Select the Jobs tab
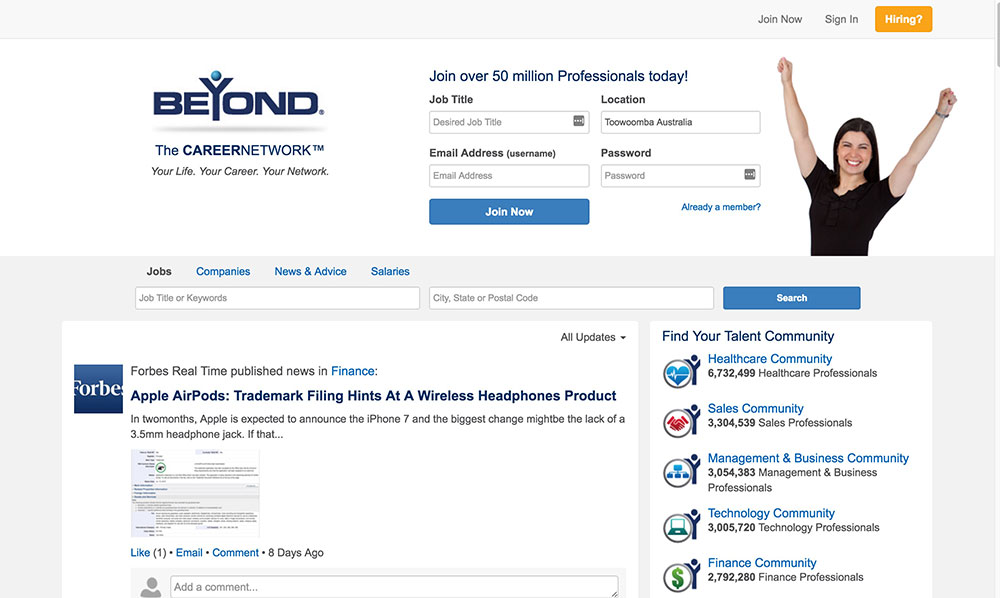The width and height of the screenshot is (1000, 598). (159, 272)
